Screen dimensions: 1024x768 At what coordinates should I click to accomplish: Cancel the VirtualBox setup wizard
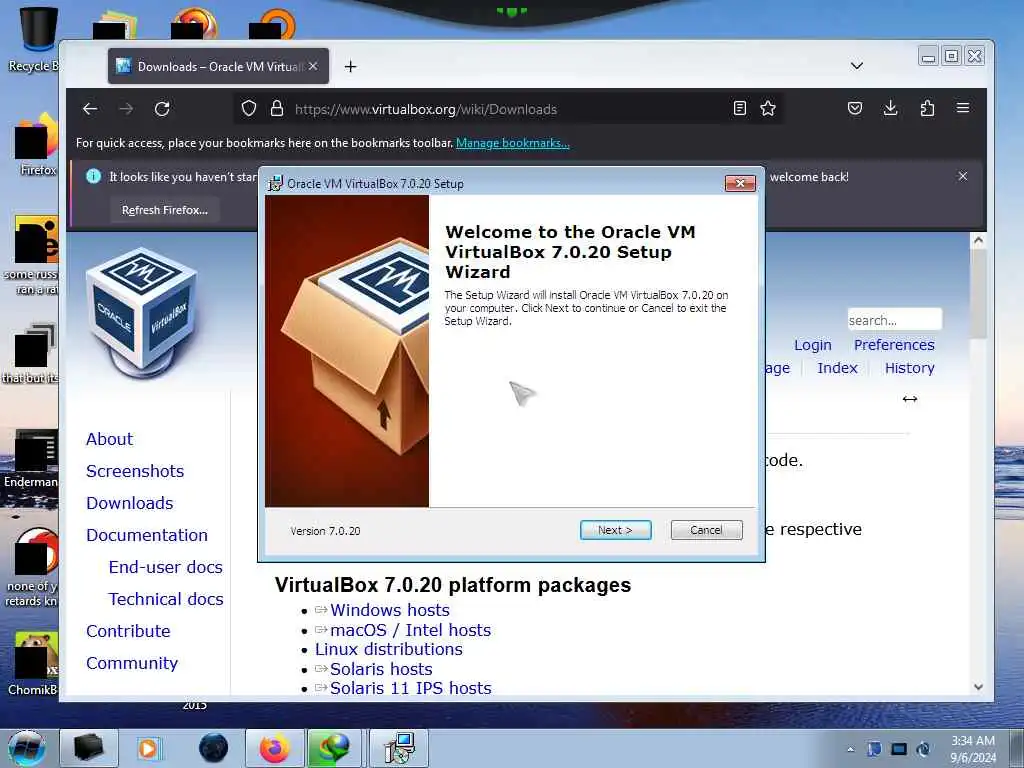[706, 530]
